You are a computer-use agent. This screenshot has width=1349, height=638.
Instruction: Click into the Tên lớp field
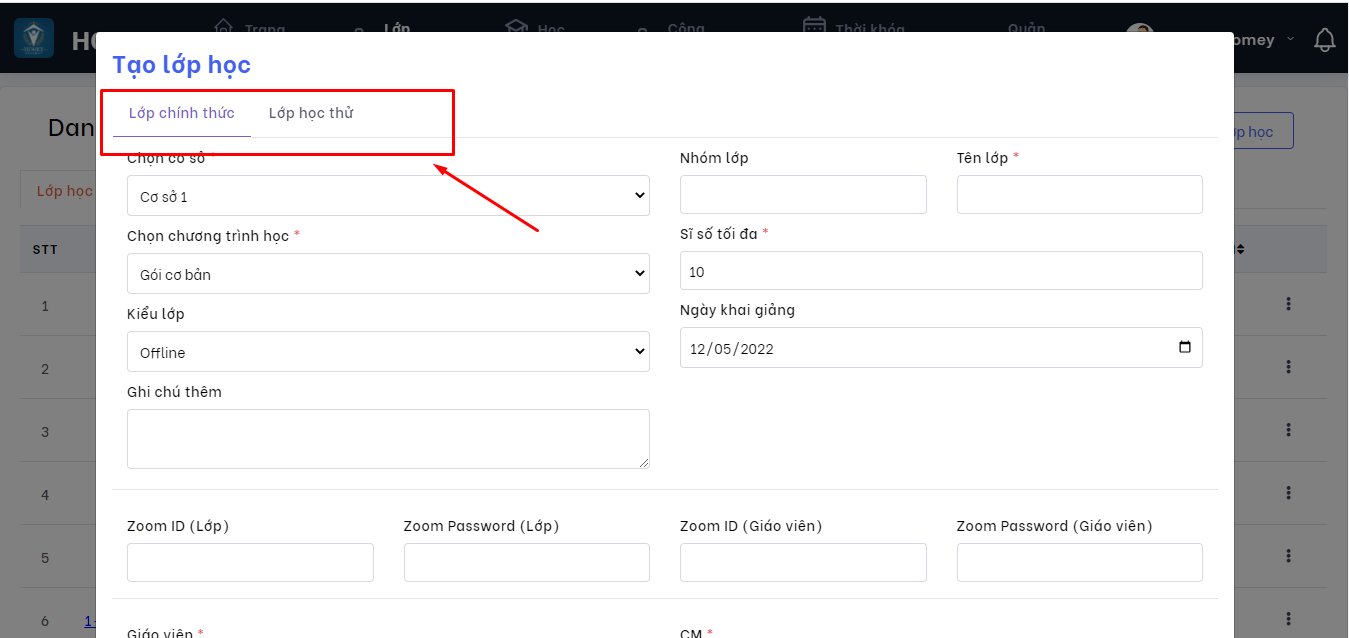pyautogui.click(x=1079, y=195)
